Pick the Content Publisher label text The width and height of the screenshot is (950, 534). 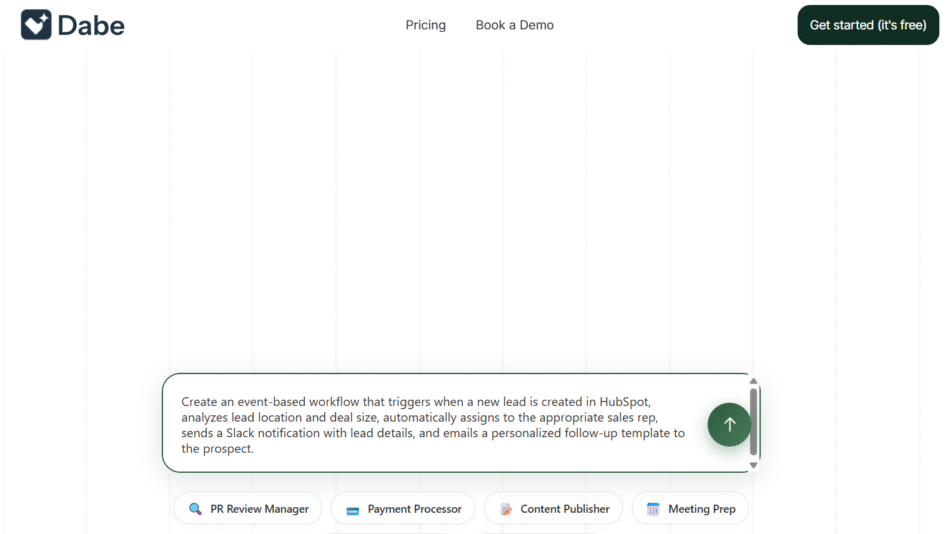pos(564,509)
